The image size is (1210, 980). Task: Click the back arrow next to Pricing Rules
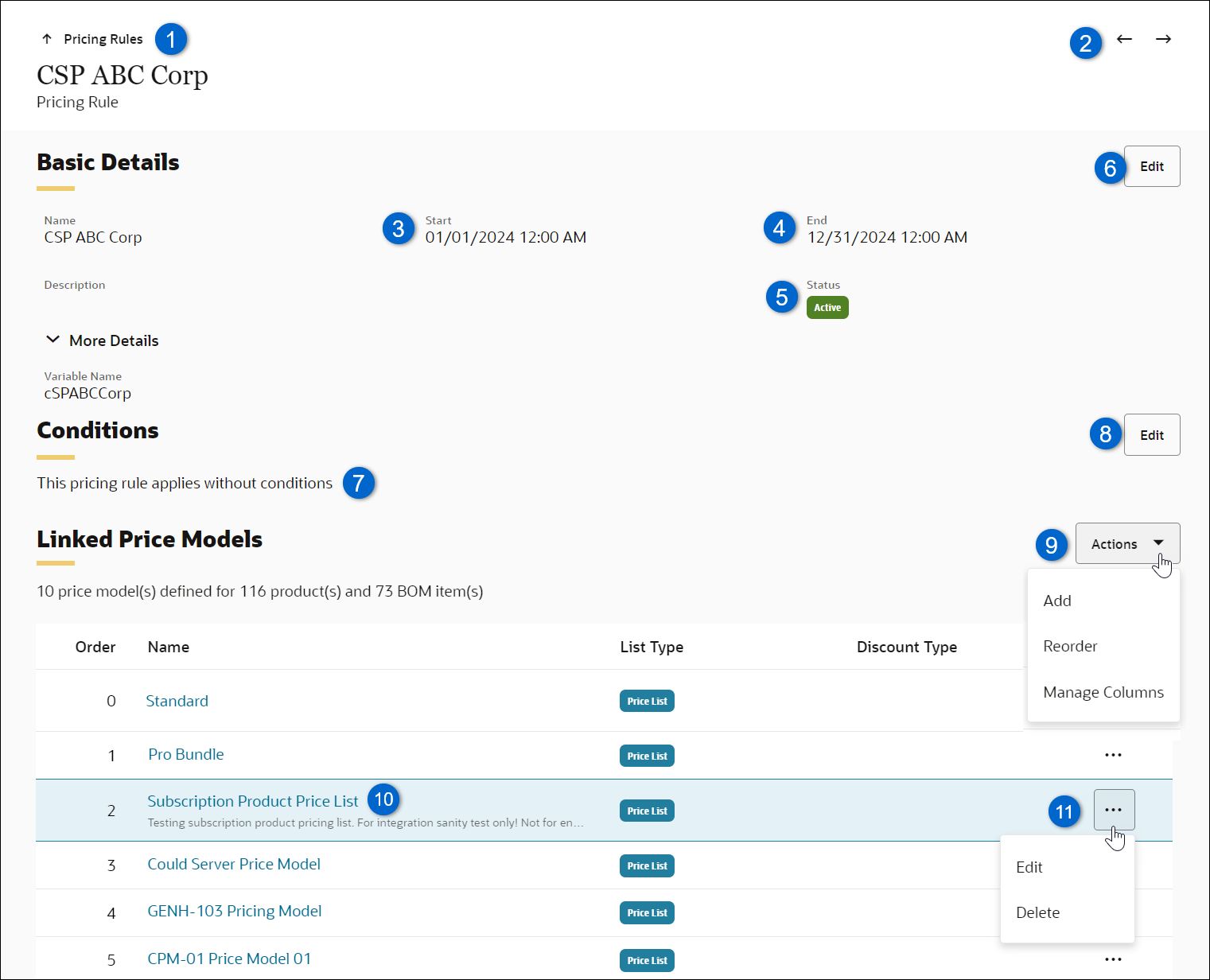pos(47,38)
